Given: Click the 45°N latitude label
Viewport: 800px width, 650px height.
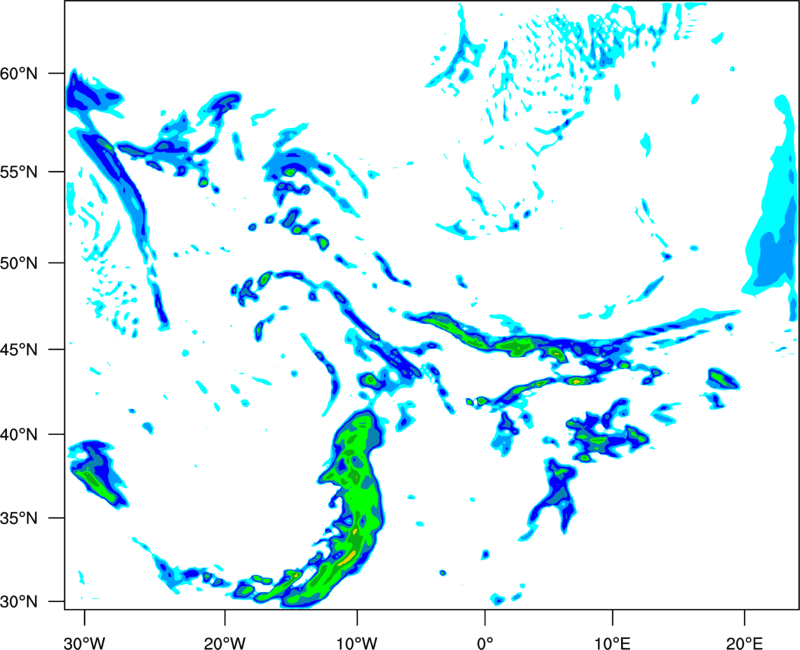Looking at the screenshot, I should coord(19,349).
